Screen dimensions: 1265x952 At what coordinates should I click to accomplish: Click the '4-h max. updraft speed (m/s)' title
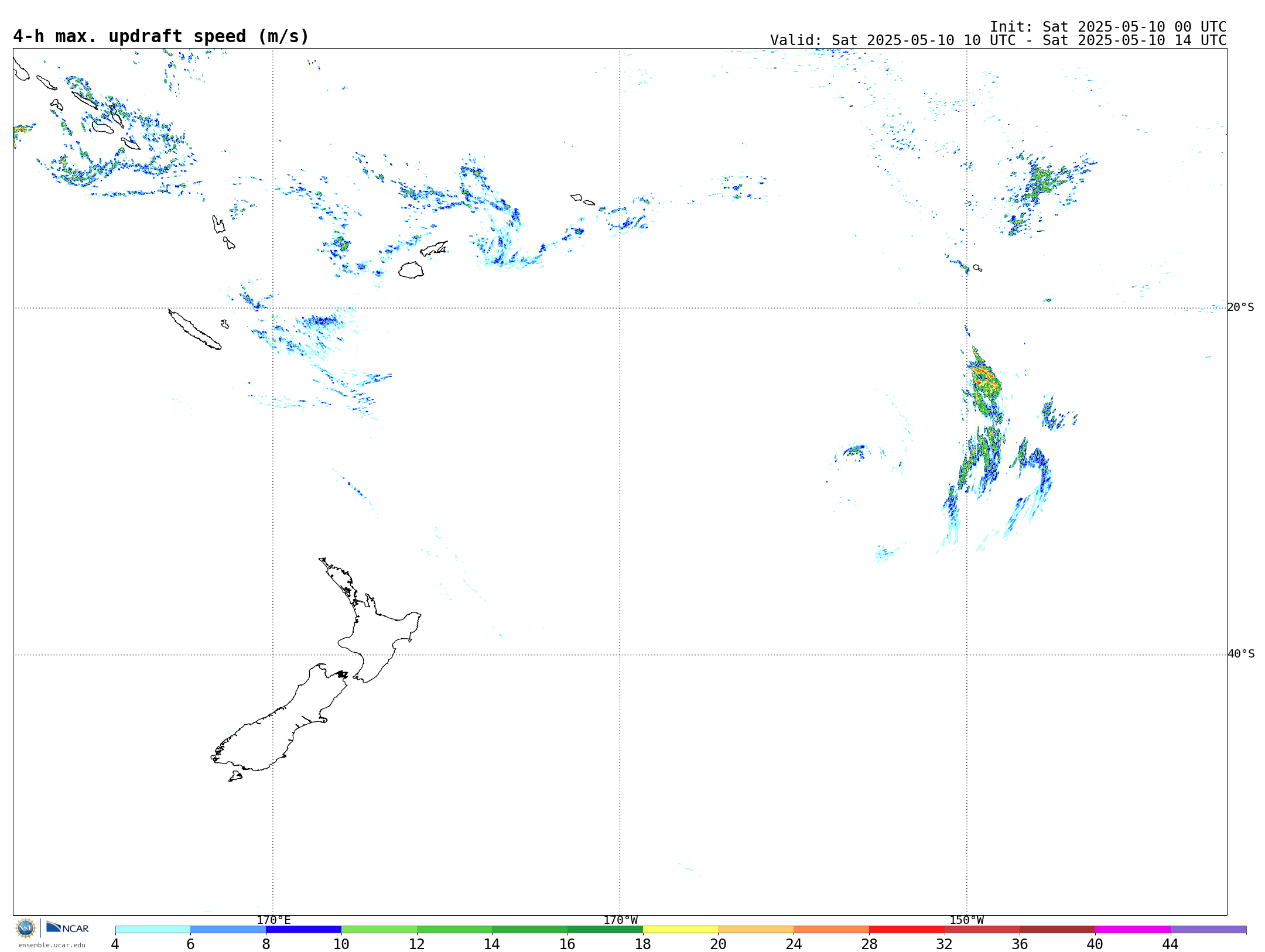pyautogui.click(x=161, y=36)
